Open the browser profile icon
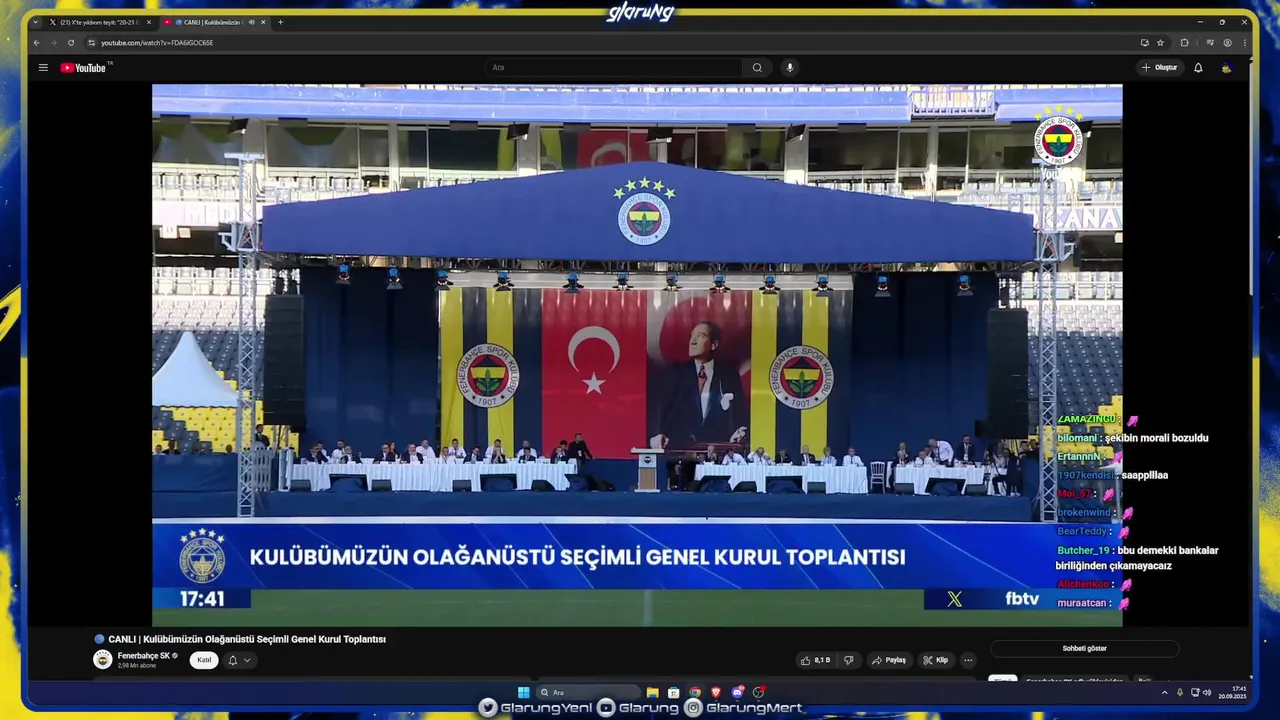This screenshot has height=720, width=1280. (1227, 43)
